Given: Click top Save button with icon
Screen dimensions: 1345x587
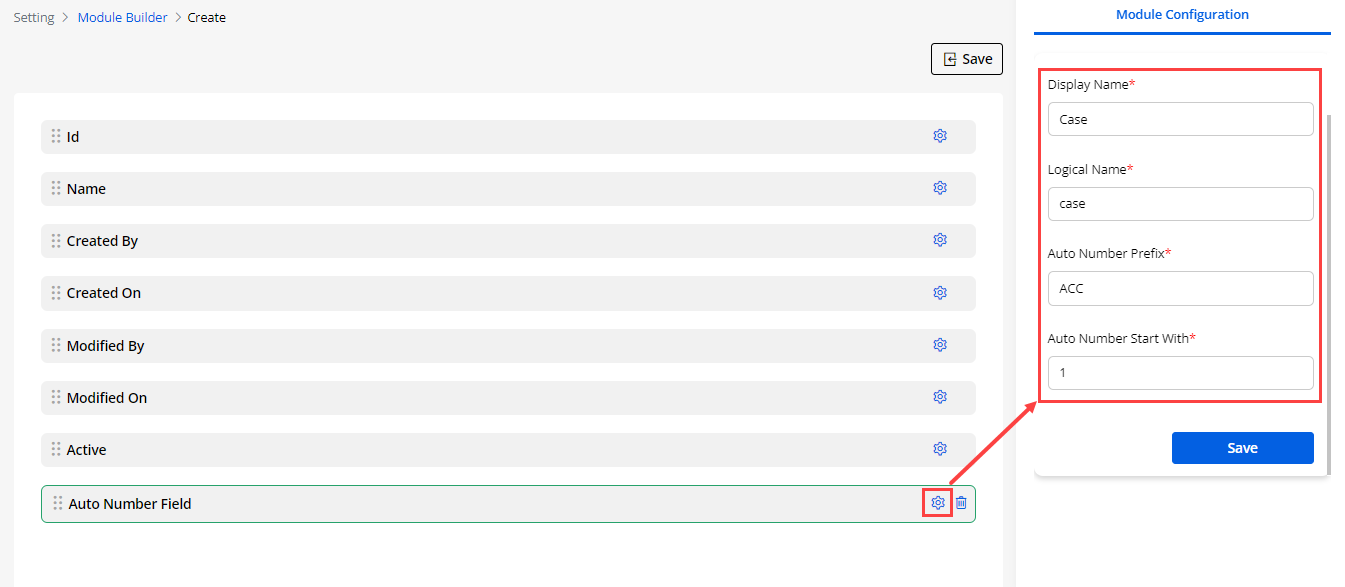Looking at the screenshot, I should [x=967, y=59].
